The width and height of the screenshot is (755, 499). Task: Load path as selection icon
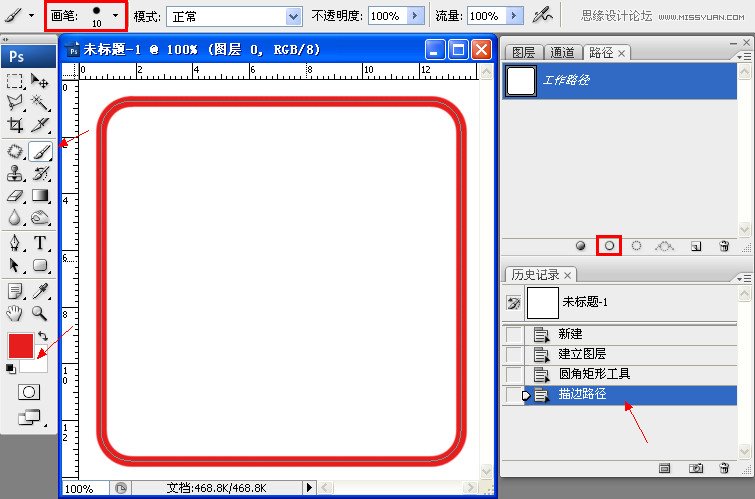[x=636, y=246]
